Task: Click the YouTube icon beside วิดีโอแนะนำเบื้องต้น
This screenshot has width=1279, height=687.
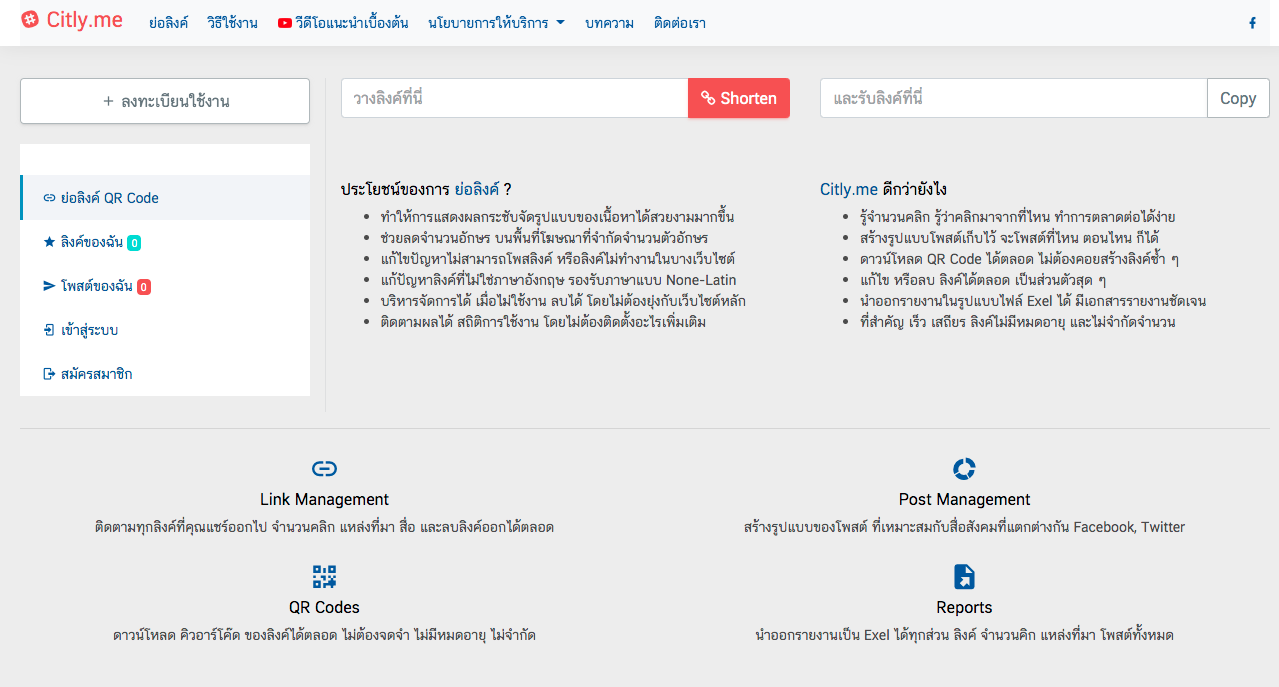Action: (286, 22)
